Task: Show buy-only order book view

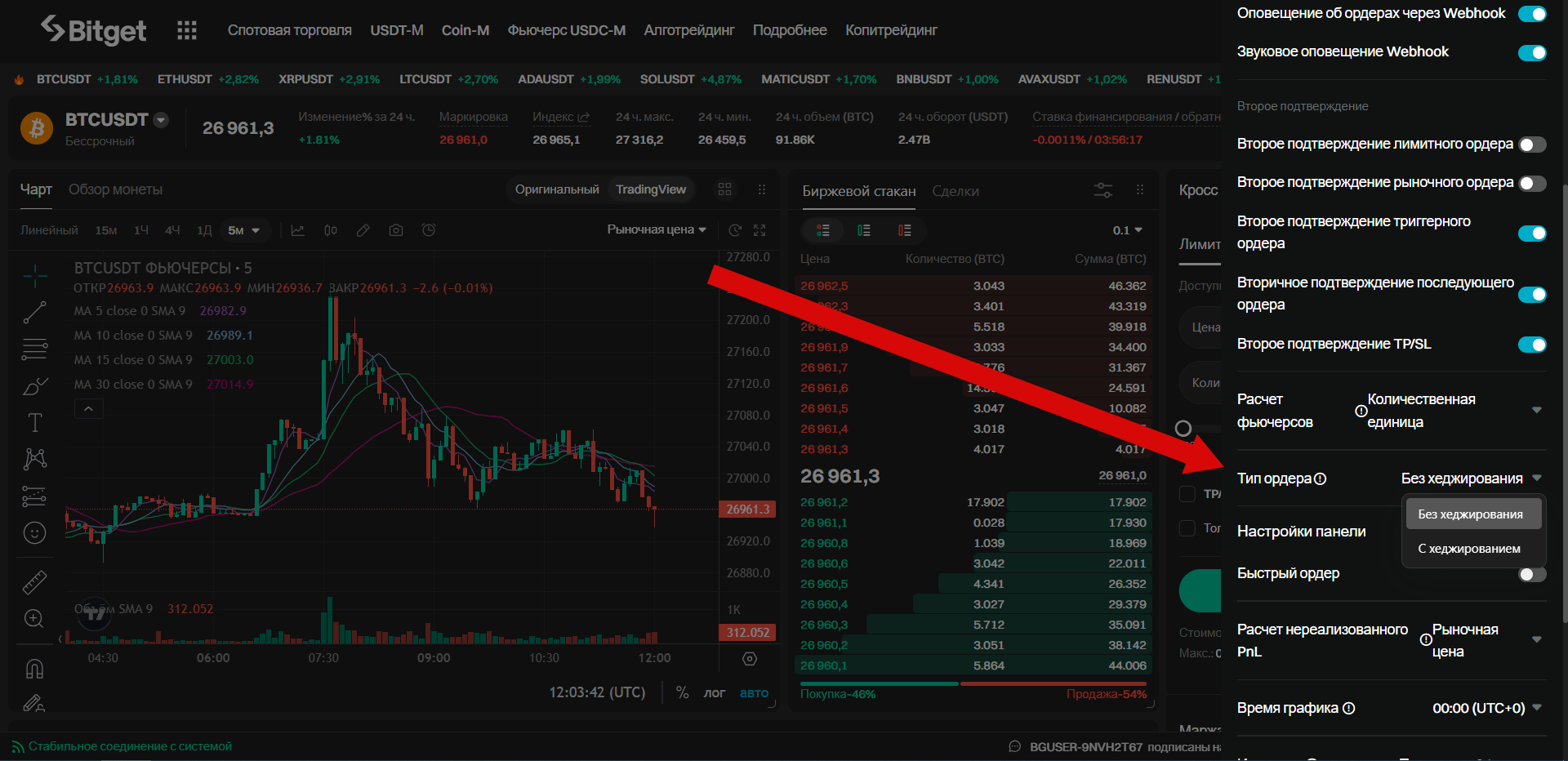Action: (864, 230)
